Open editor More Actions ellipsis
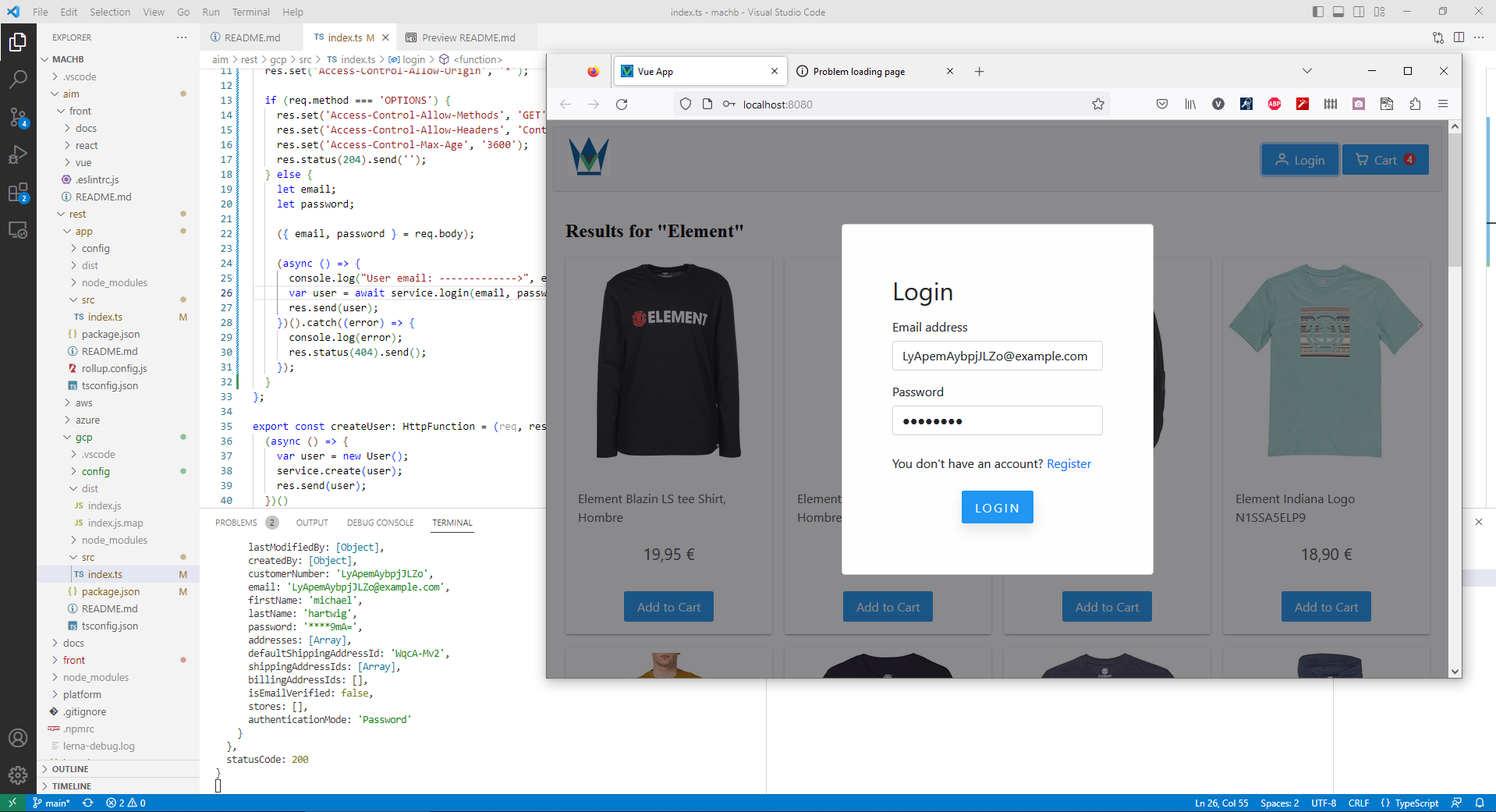Image resolution: width=1496 pixels, height=812 pixels. 1479,37
